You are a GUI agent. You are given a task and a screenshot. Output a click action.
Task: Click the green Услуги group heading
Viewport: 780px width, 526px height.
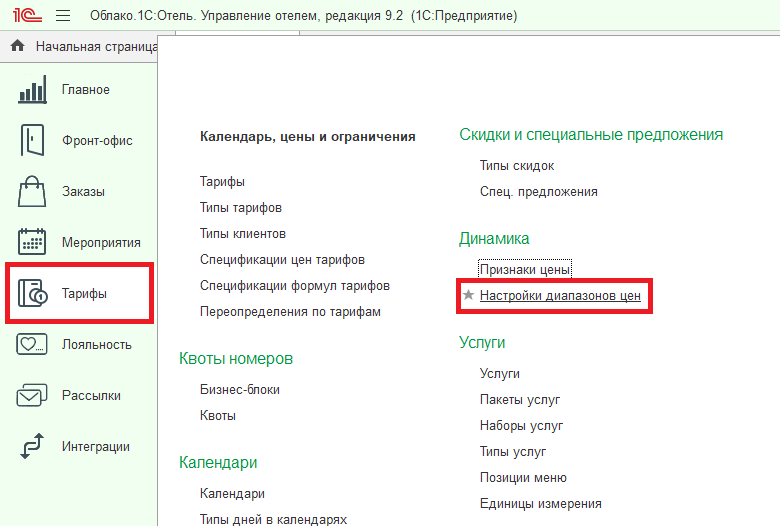(482, 342)
